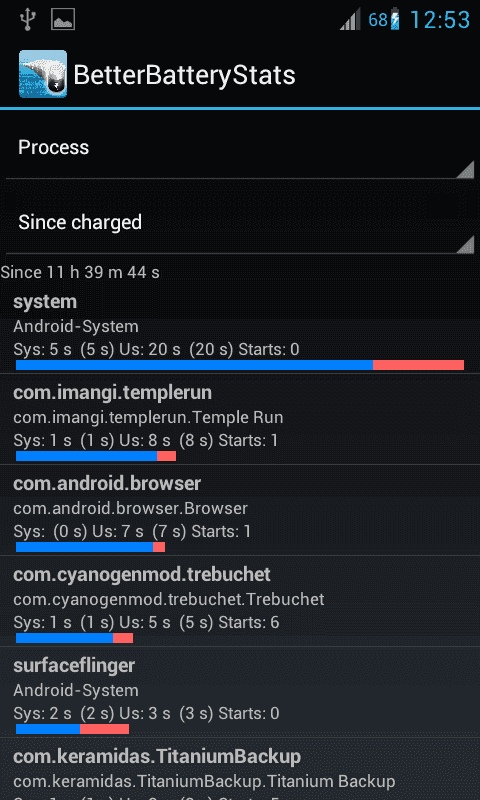Tap the Temple Run usage bar
Viewport: 480px width, 800px height.
click(96, 456)
